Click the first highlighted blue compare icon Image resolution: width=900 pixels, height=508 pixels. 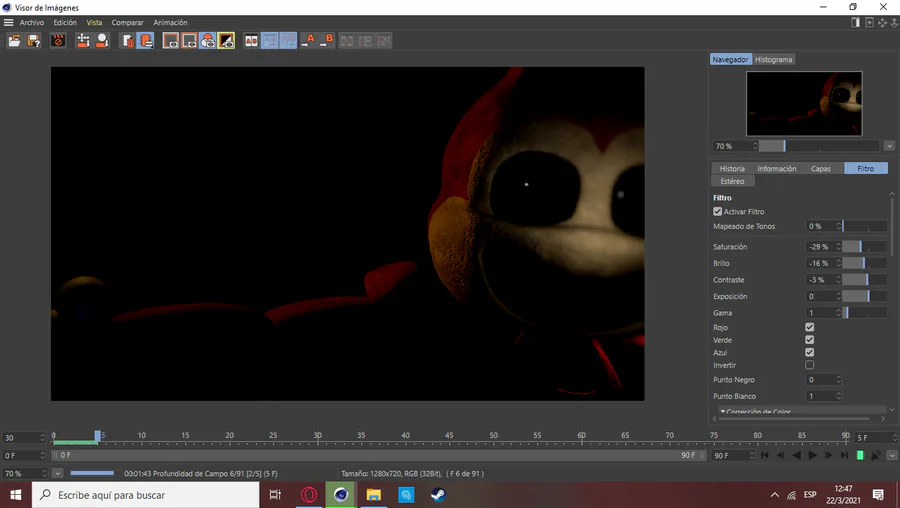point(270,41)
